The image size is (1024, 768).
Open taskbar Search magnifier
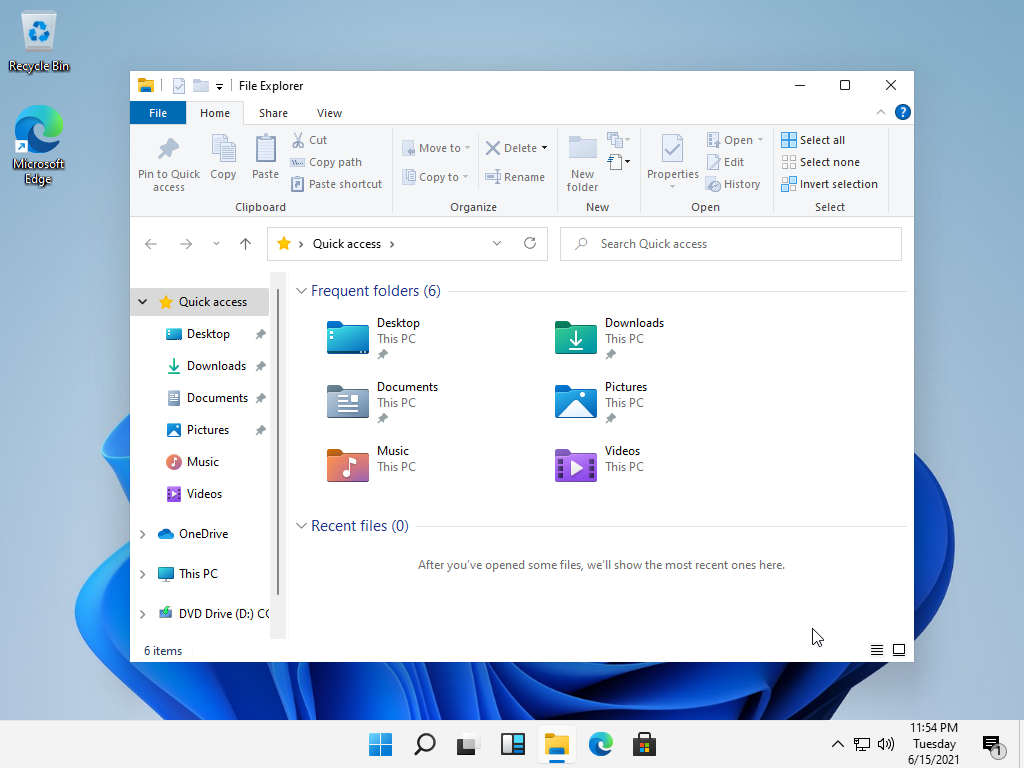tap(425, 744)
